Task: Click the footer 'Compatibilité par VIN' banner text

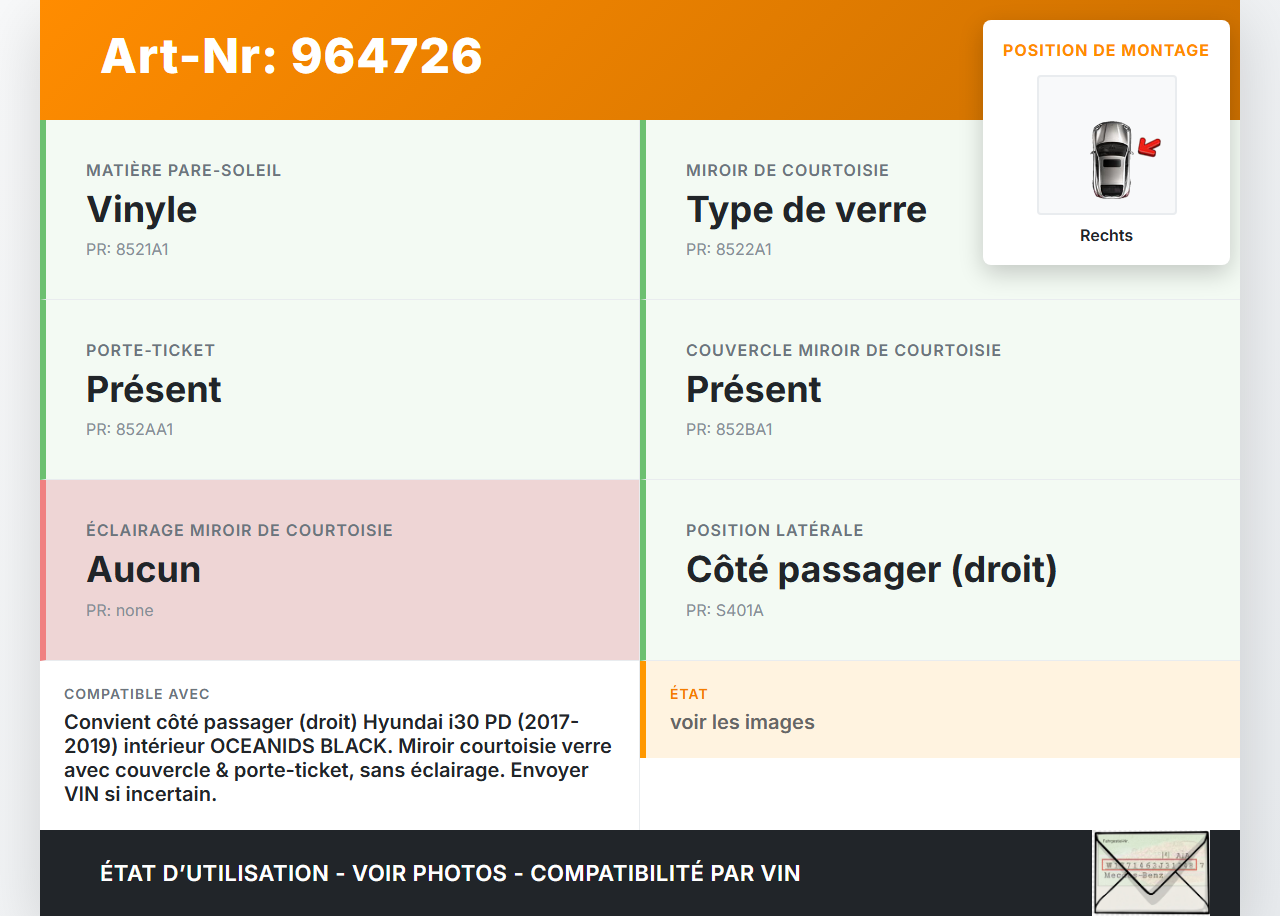Action: click(665, 873)
